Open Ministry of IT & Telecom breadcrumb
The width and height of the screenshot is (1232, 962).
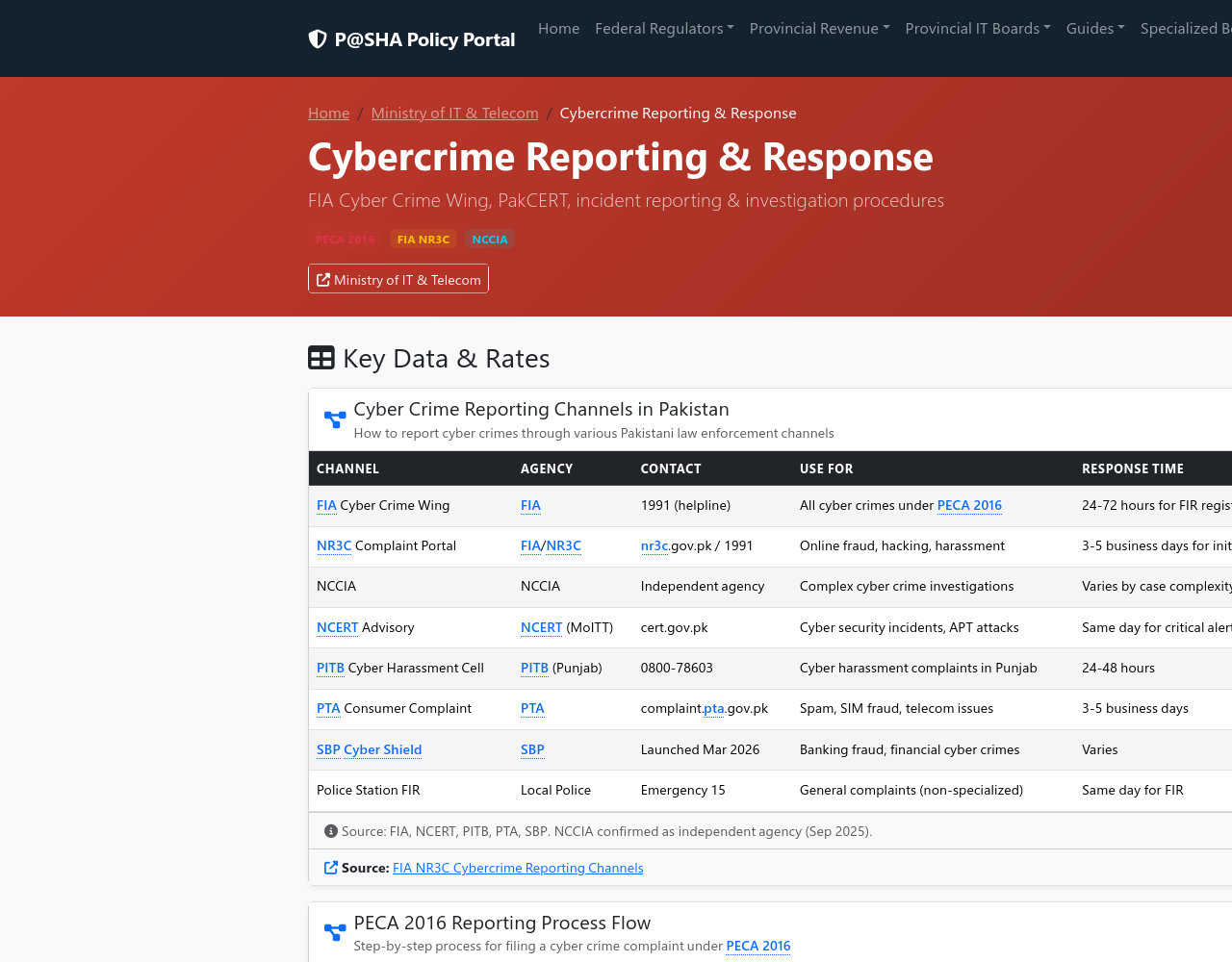pos(454,114)
